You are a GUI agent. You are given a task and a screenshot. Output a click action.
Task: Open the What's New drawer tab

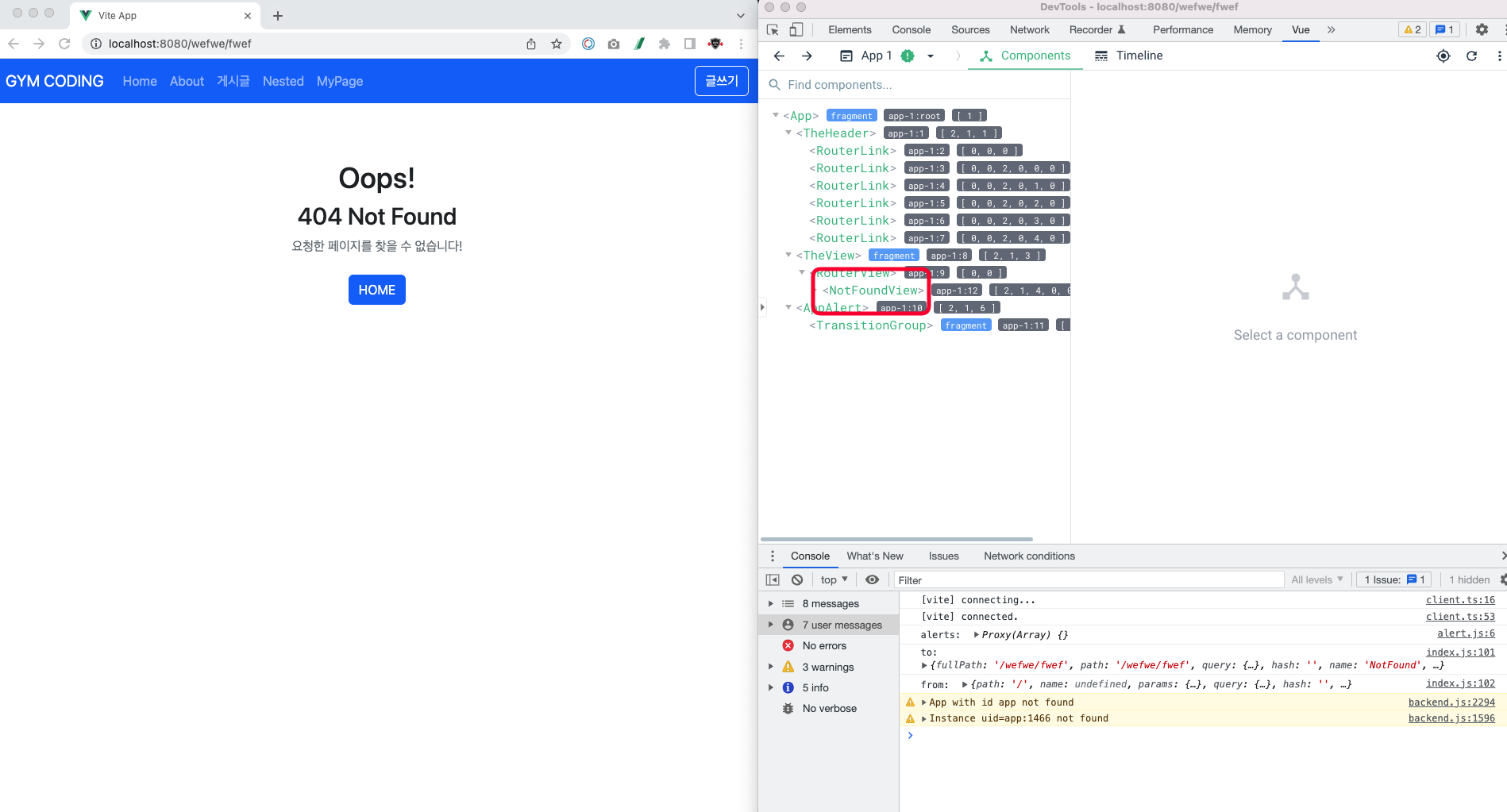coord(875,556)
